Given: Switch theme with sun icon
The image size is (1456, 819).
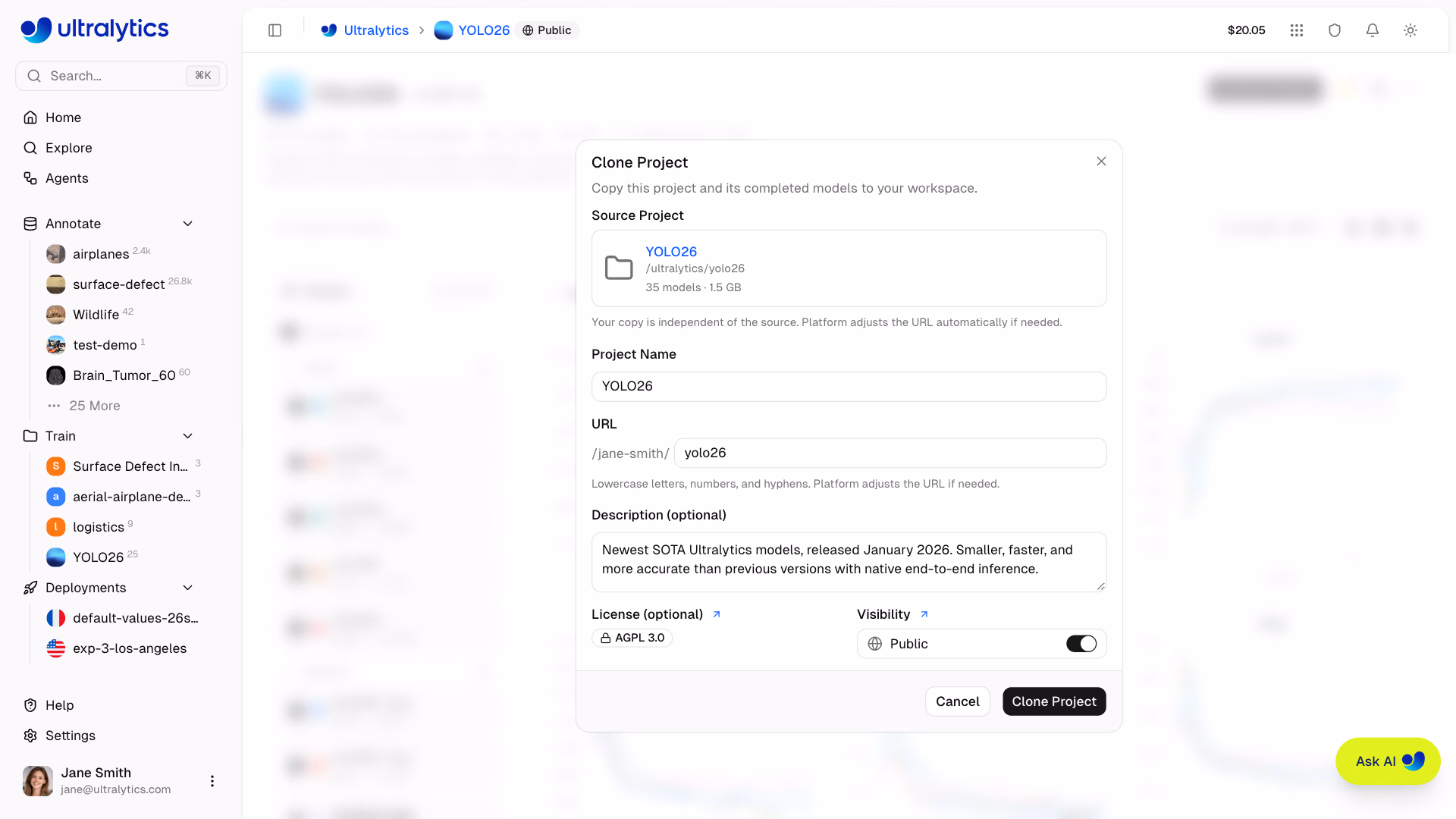Looking at the screenshot, I should pos(1410,30).
